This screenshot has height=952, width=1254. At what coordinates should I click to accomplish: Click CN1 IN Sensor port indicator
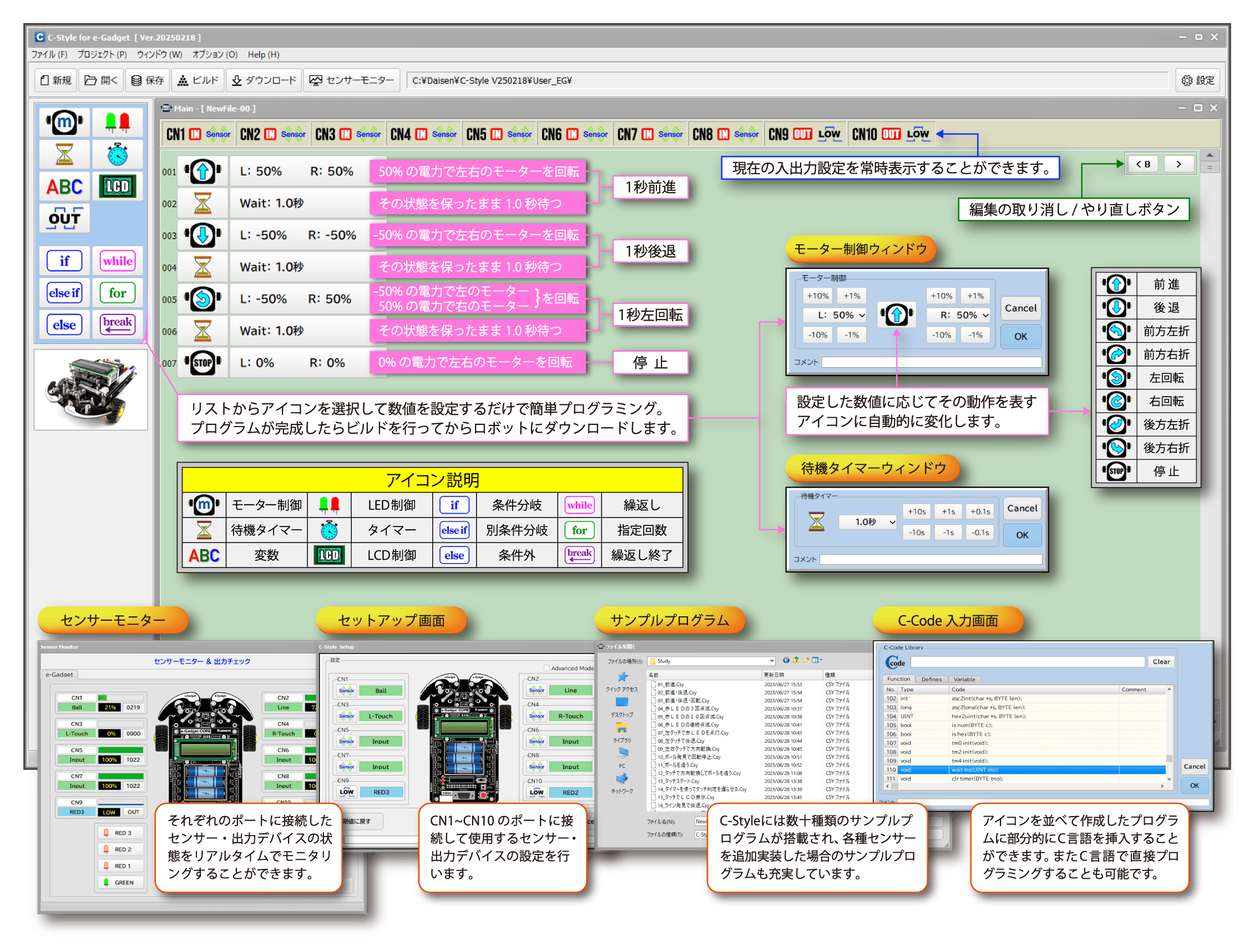198,134
